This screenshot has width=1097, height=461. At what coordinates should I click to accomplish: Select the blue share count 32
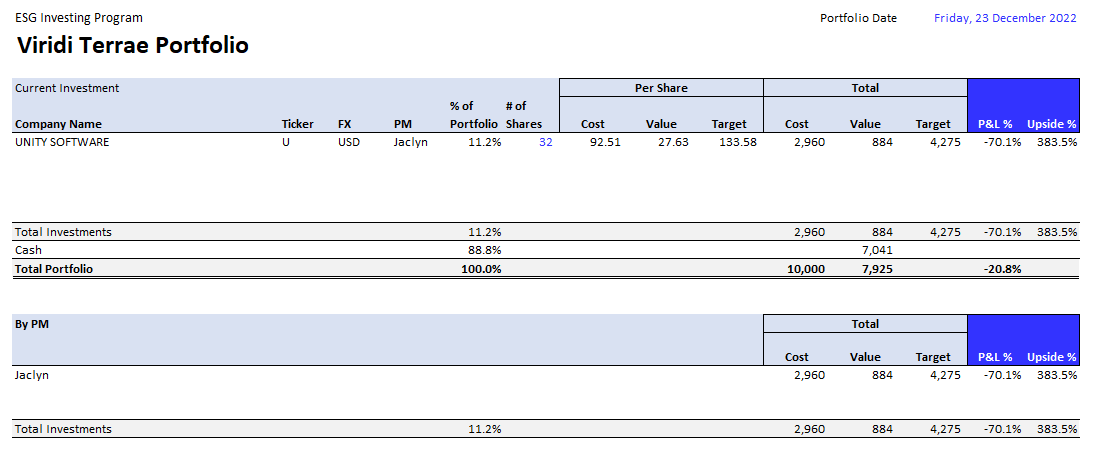point(546,143)
